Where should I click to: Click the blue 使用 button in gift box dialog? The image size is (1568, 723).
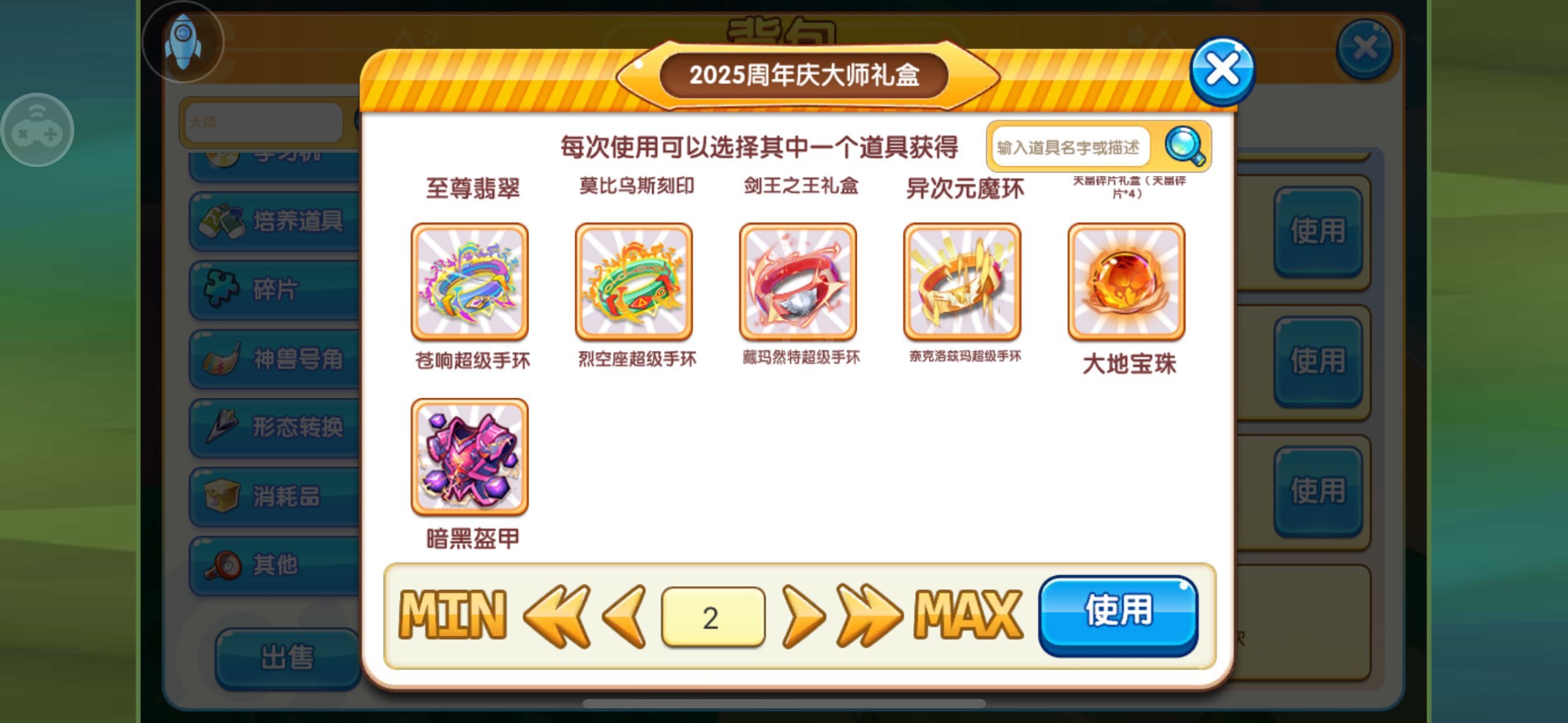click(1118, 615)
